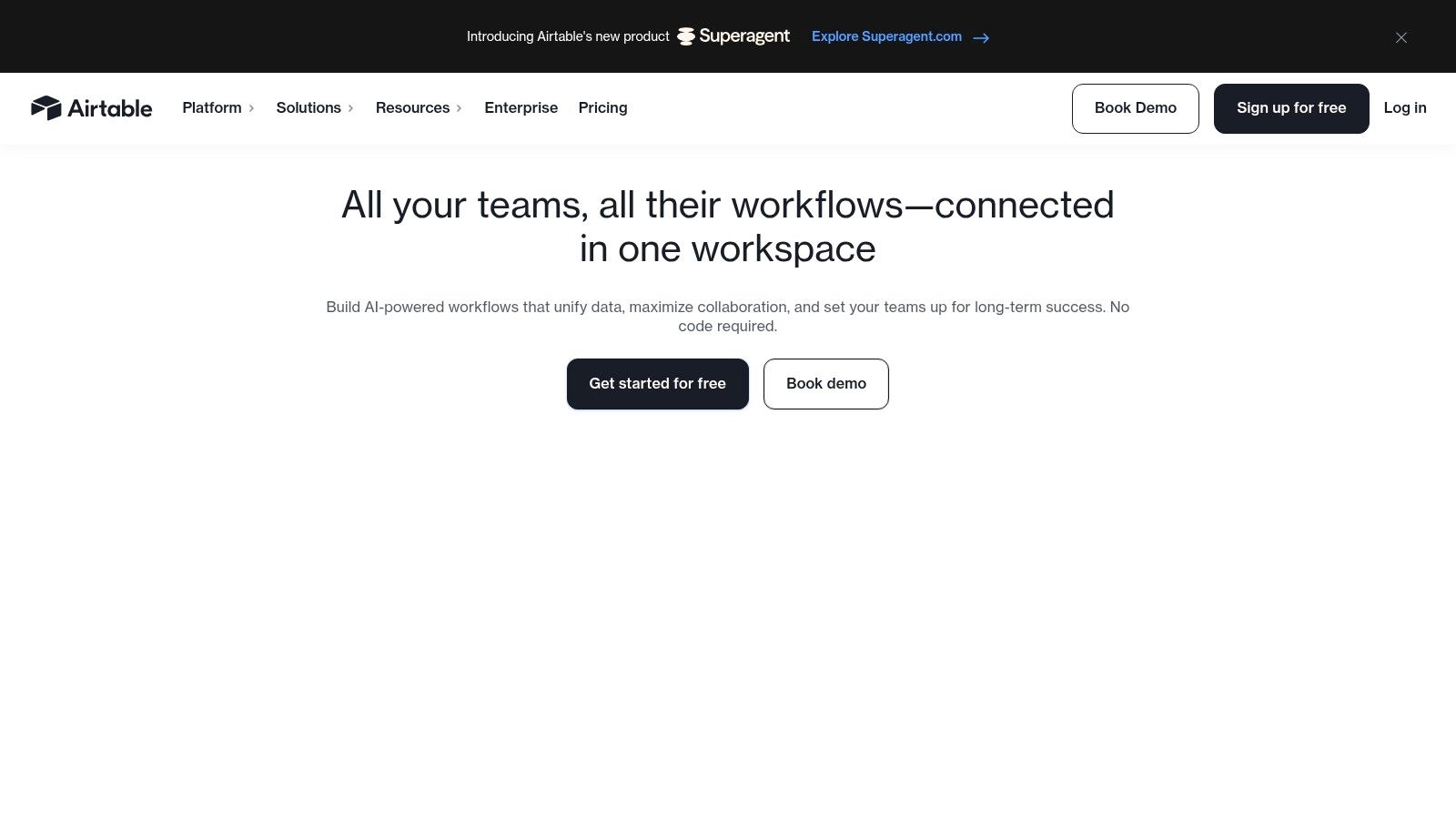
Task: Click the Book Demo button in header
Action: click(1135, 108)
